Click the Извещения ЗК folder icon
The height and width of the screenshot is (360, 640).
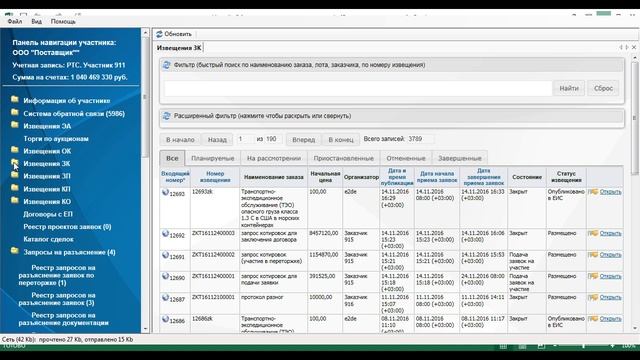click(15, 162)
